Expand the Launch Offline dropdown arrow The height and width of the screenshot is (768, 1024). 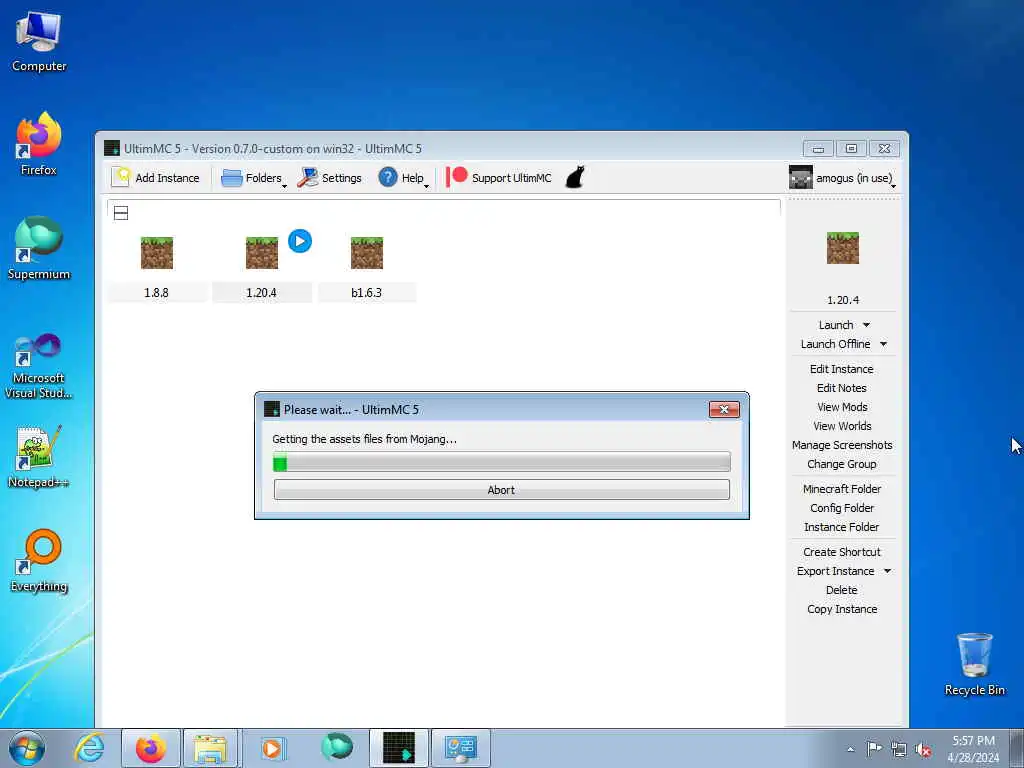pos(884,344)
